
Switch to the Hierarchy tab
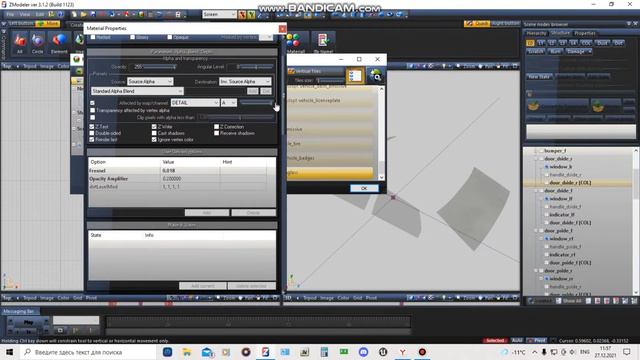[536, 33]
